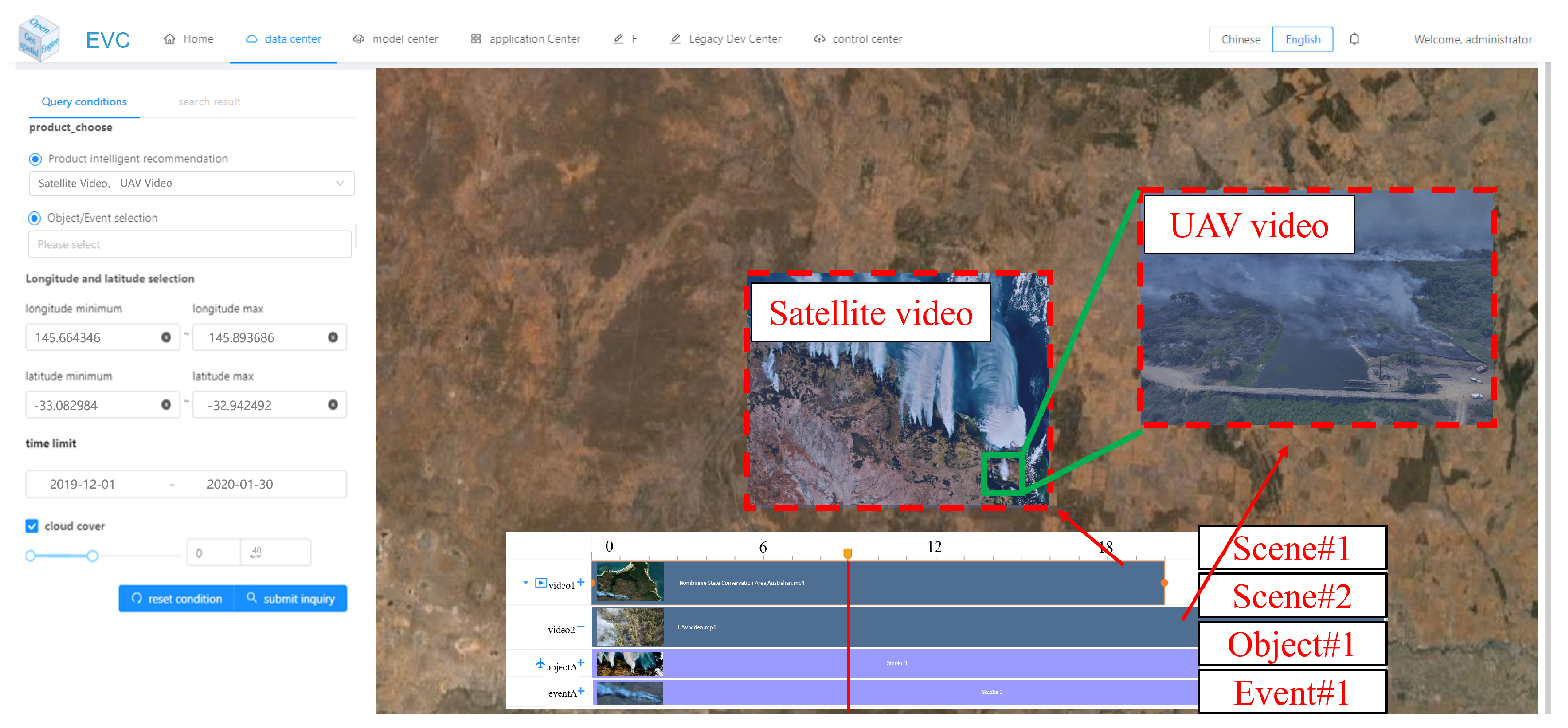Click the notification bell icon
Viewport: 1568px width, 728px height.
[x=1354, y=39]
